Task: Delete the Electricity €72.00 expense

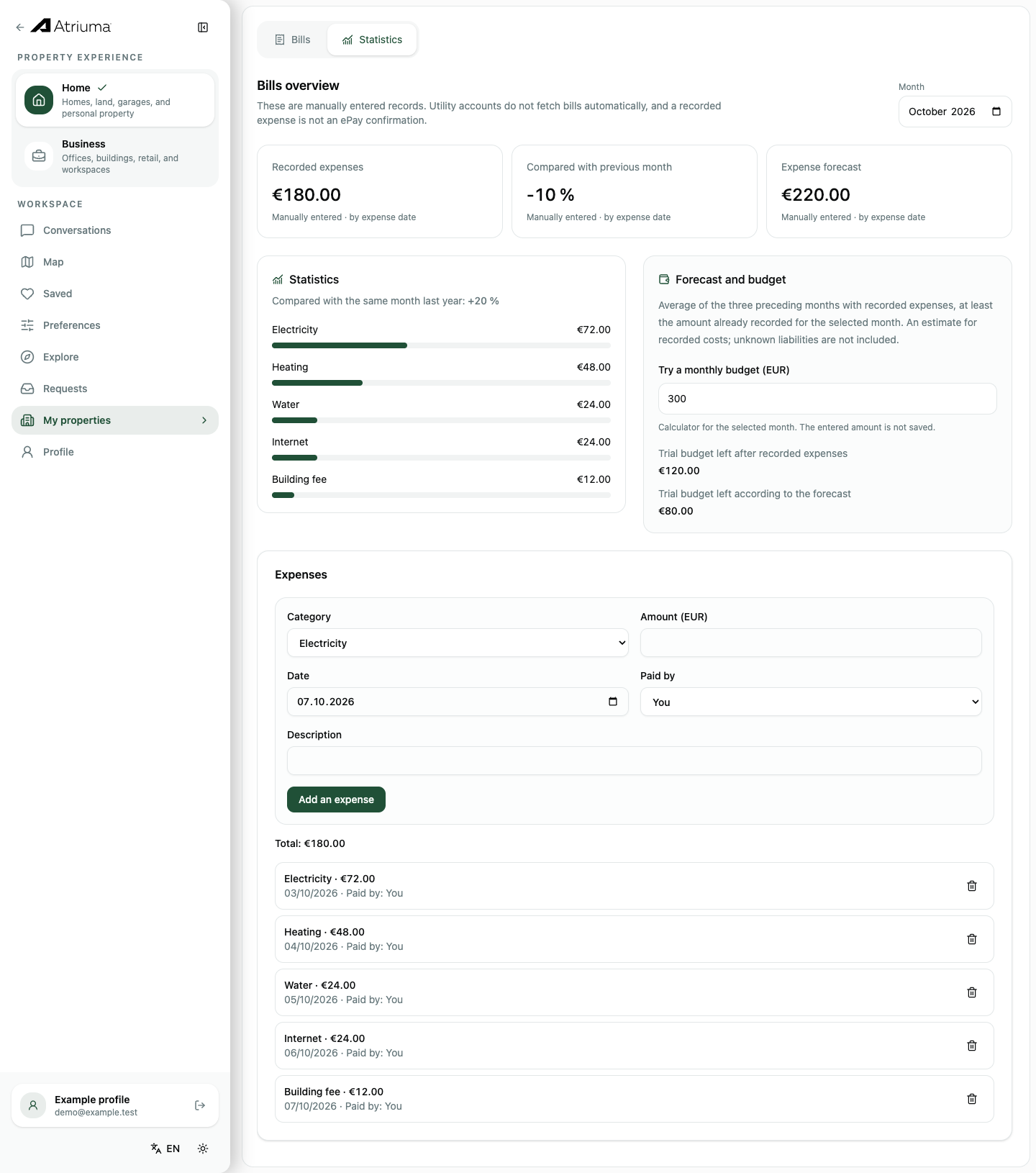Action: 972,886
